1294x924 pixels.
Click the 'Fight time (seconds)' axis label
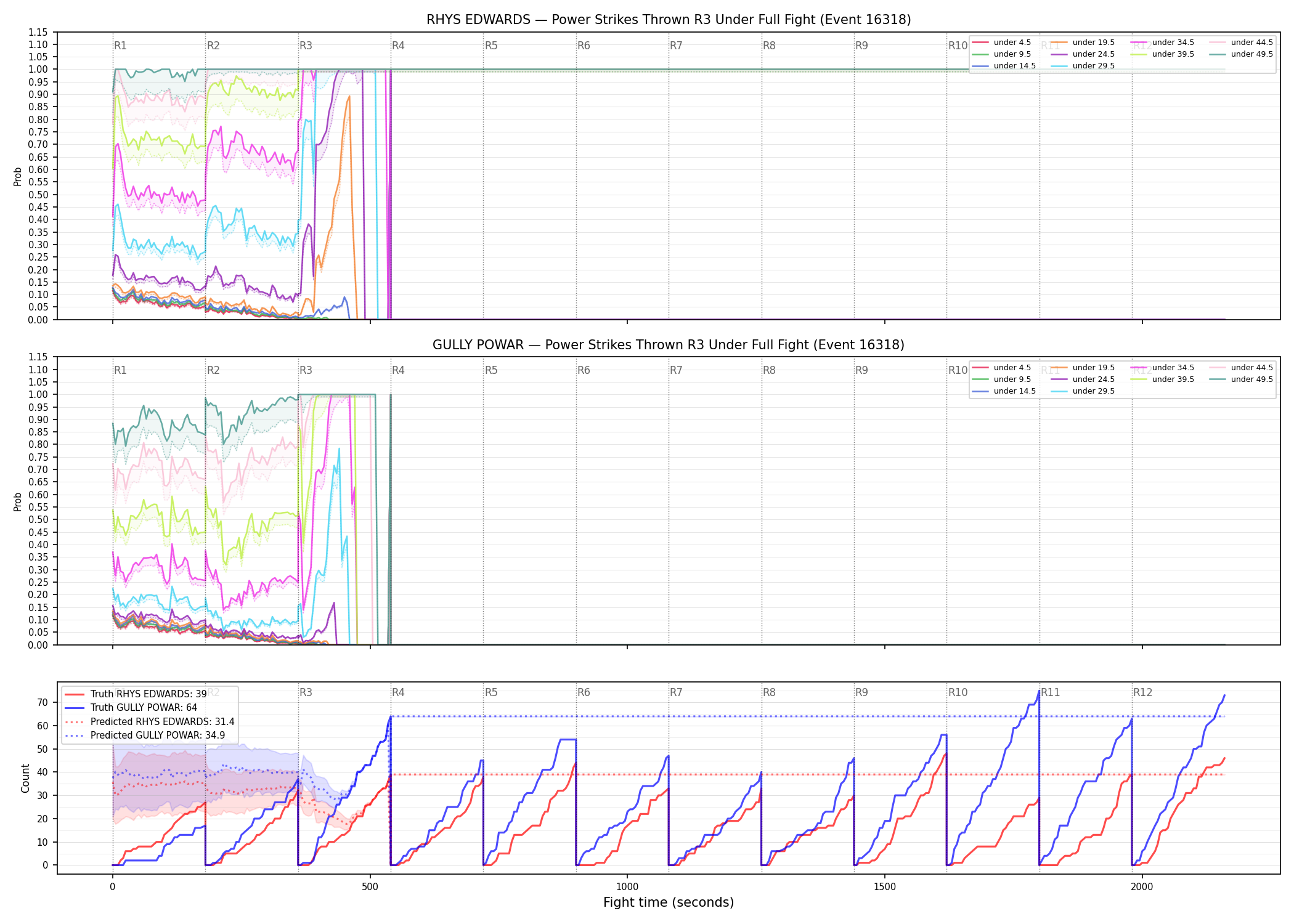coord(669,902)
